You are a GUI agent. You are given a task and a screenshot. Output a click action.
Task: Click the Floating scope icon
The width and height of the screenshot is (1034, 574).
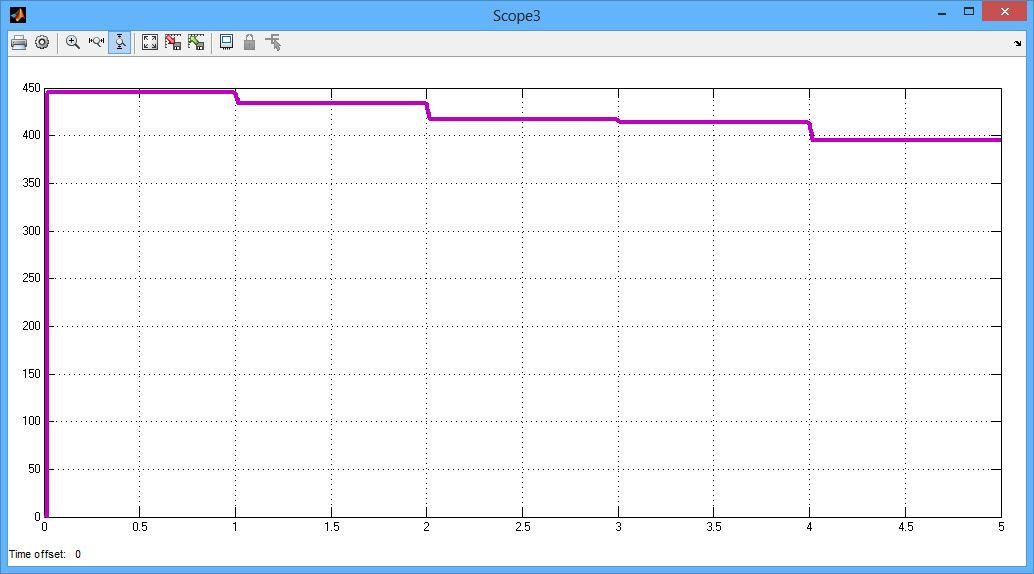(226, 43)
